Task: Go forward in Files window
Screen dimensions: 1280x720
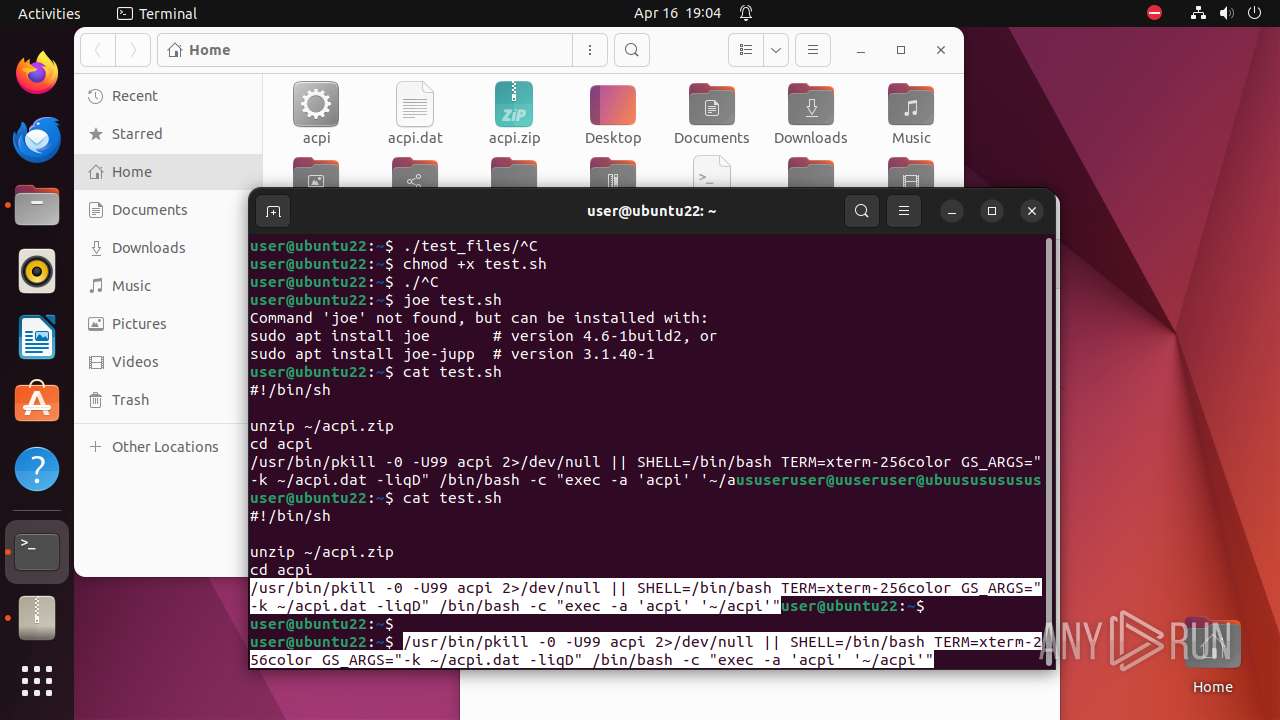Action: (x=132, y=50)
